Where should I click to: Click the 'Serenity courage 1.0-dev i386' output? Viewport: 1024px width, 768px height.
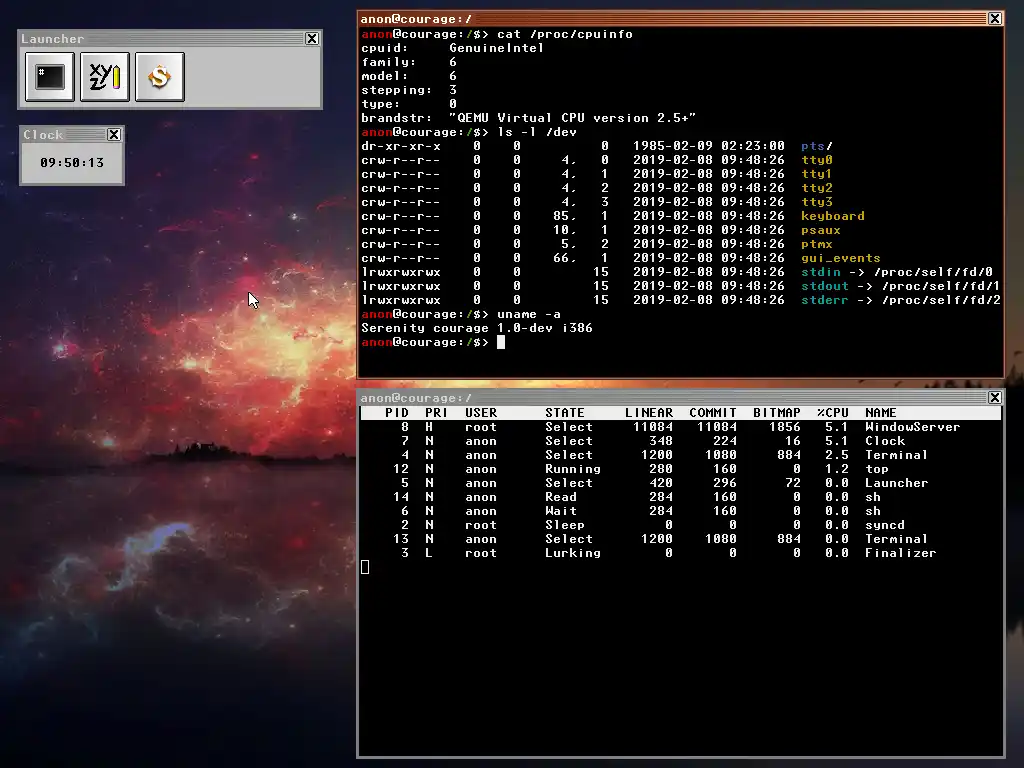click(477, 328)
